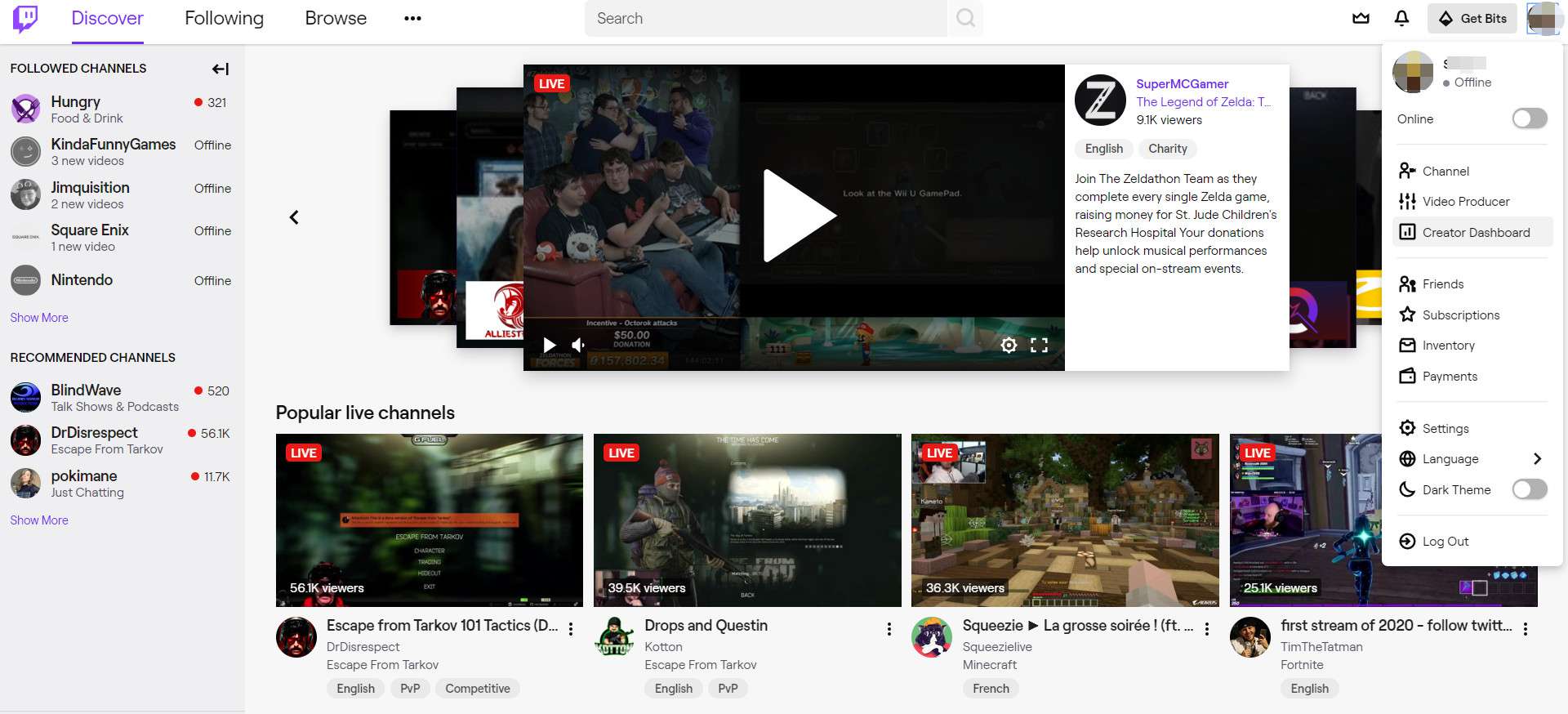Click the Get Bits button

[1472, 18]
